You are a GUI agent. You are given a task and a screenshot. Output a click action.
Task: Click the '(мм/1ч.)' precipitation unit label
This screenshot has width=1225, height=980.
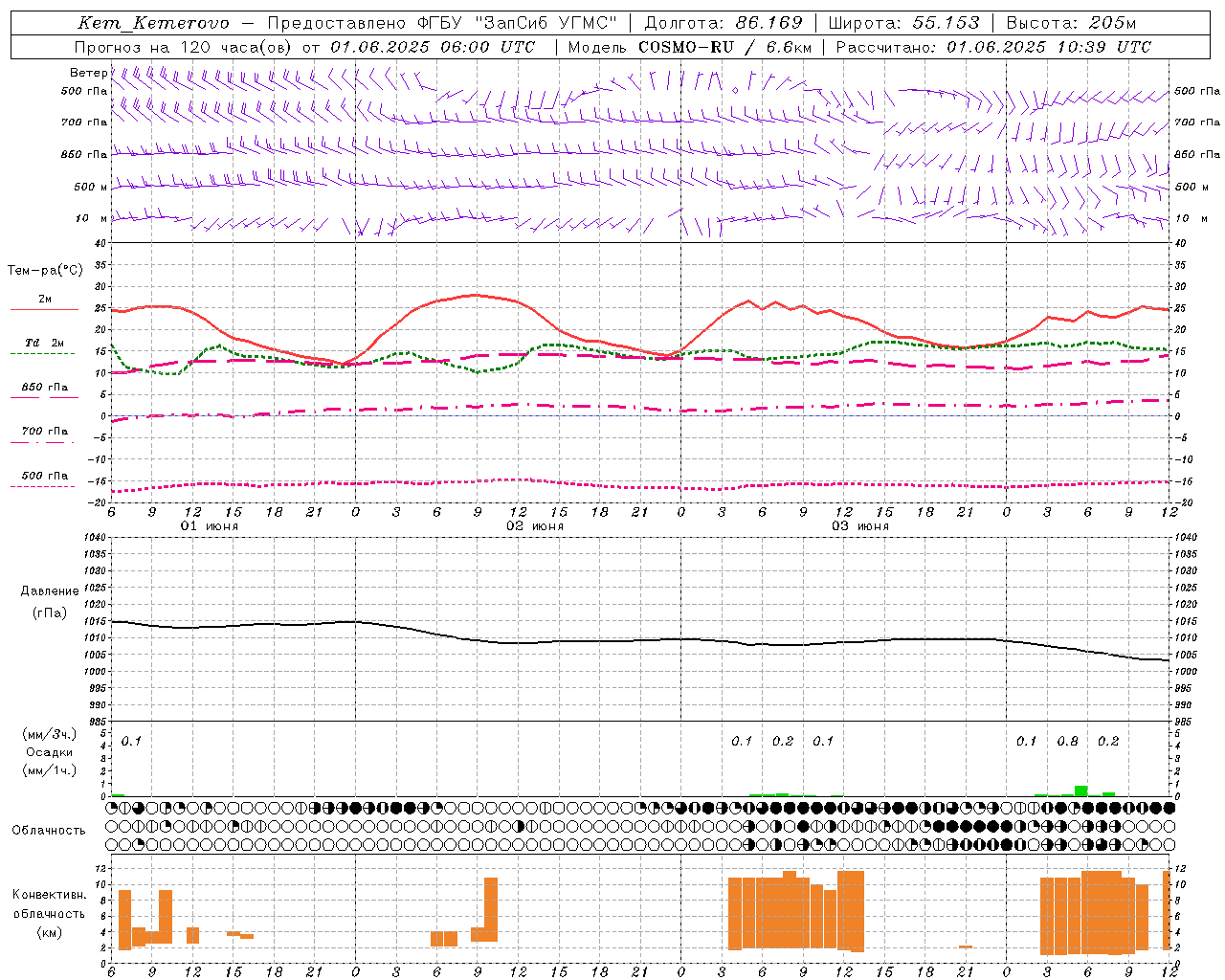tap(50, 770)
